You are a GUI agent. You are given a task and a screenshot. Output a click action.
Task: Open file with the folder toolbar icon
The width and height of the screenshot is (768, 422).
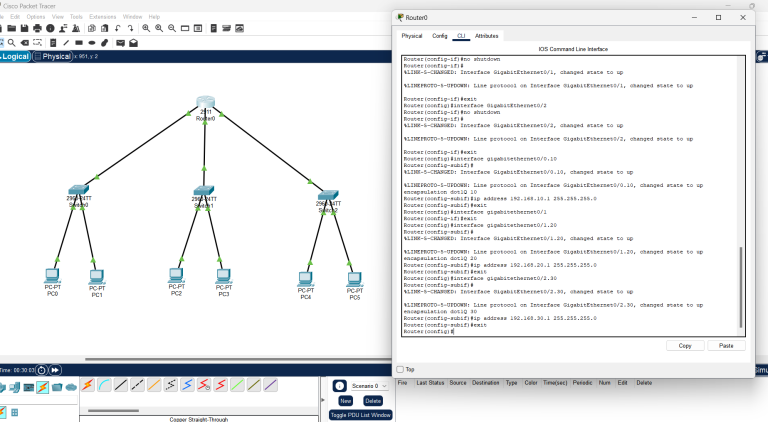coord(11,28)
